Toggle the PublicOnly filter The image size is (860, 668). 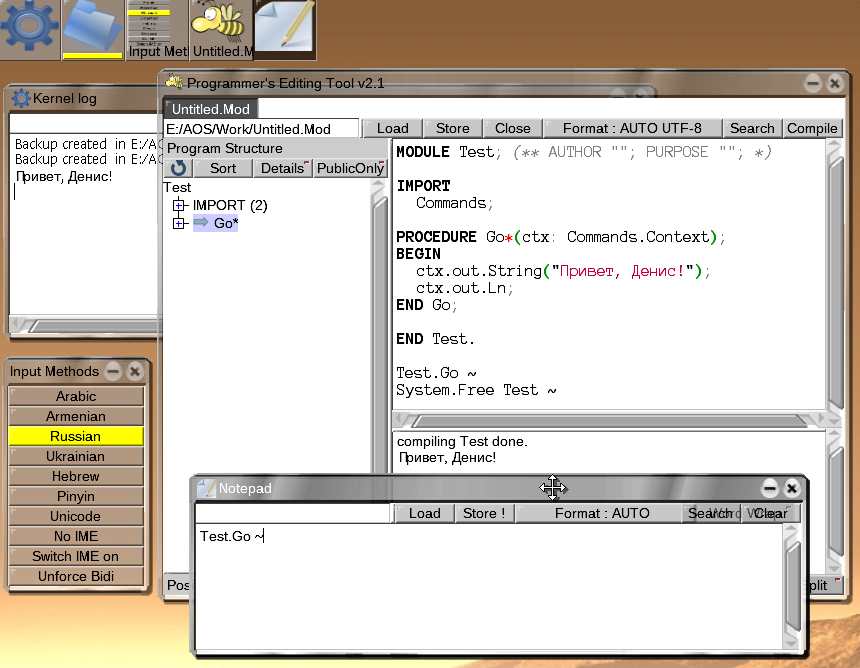tap(350, 168)
